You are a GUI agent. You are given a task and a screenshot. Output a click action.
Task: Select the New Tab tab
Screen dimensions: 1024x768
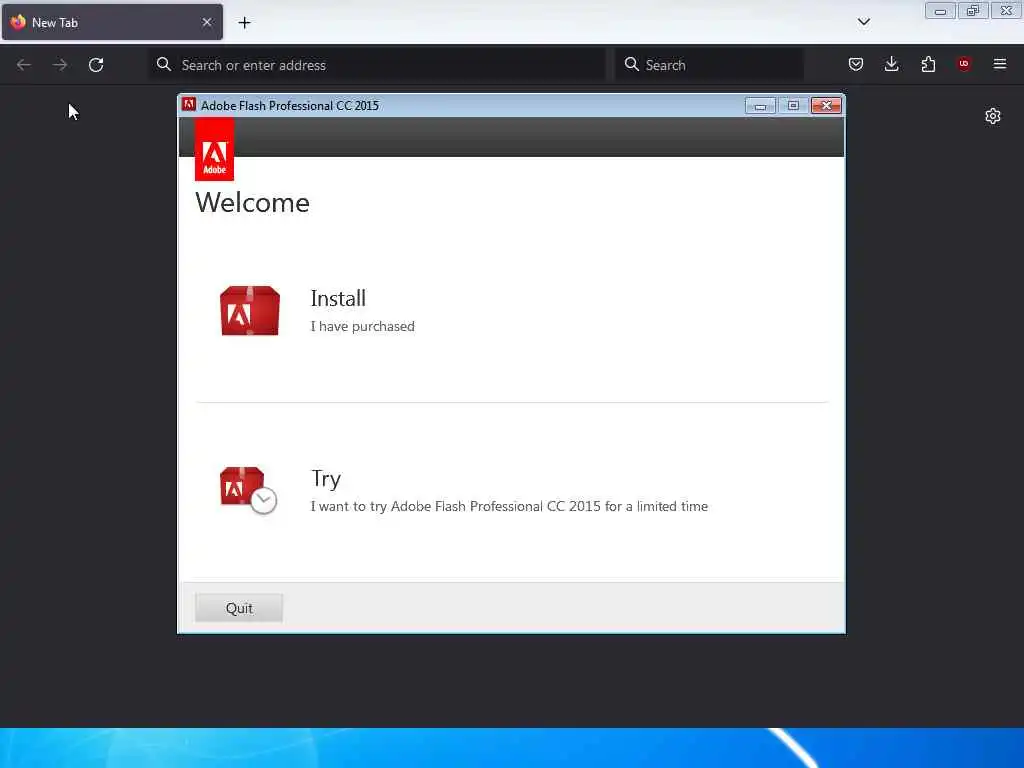point(112,22)
